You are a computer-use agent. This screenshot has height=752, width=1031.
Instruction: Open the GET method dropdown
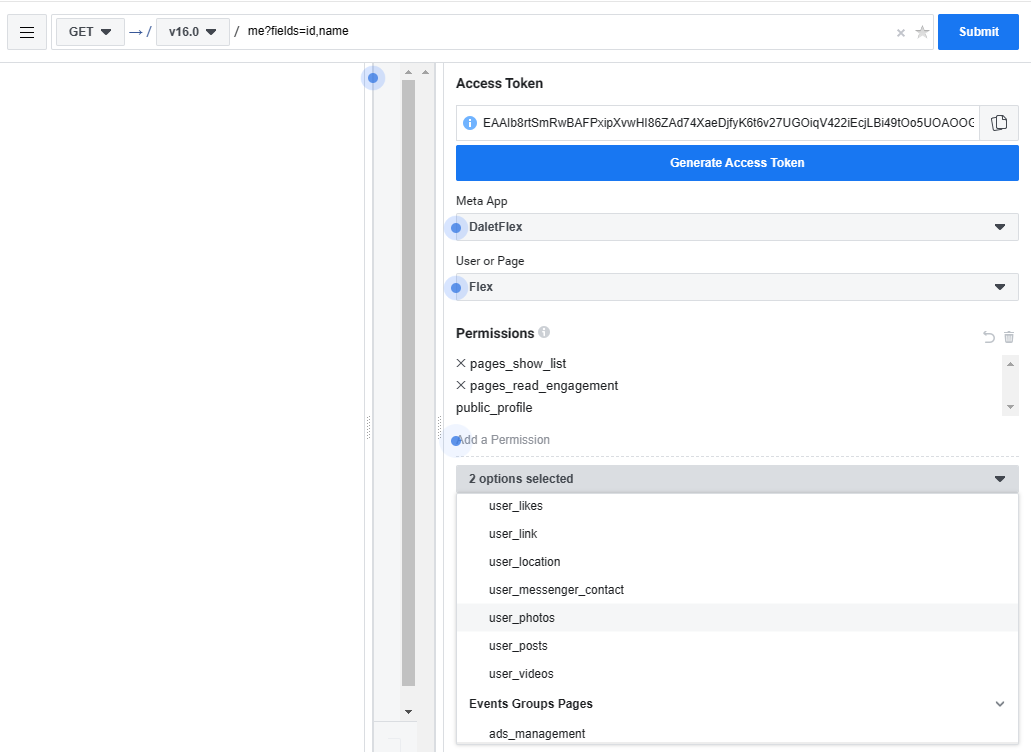click(x=90, y=32)
